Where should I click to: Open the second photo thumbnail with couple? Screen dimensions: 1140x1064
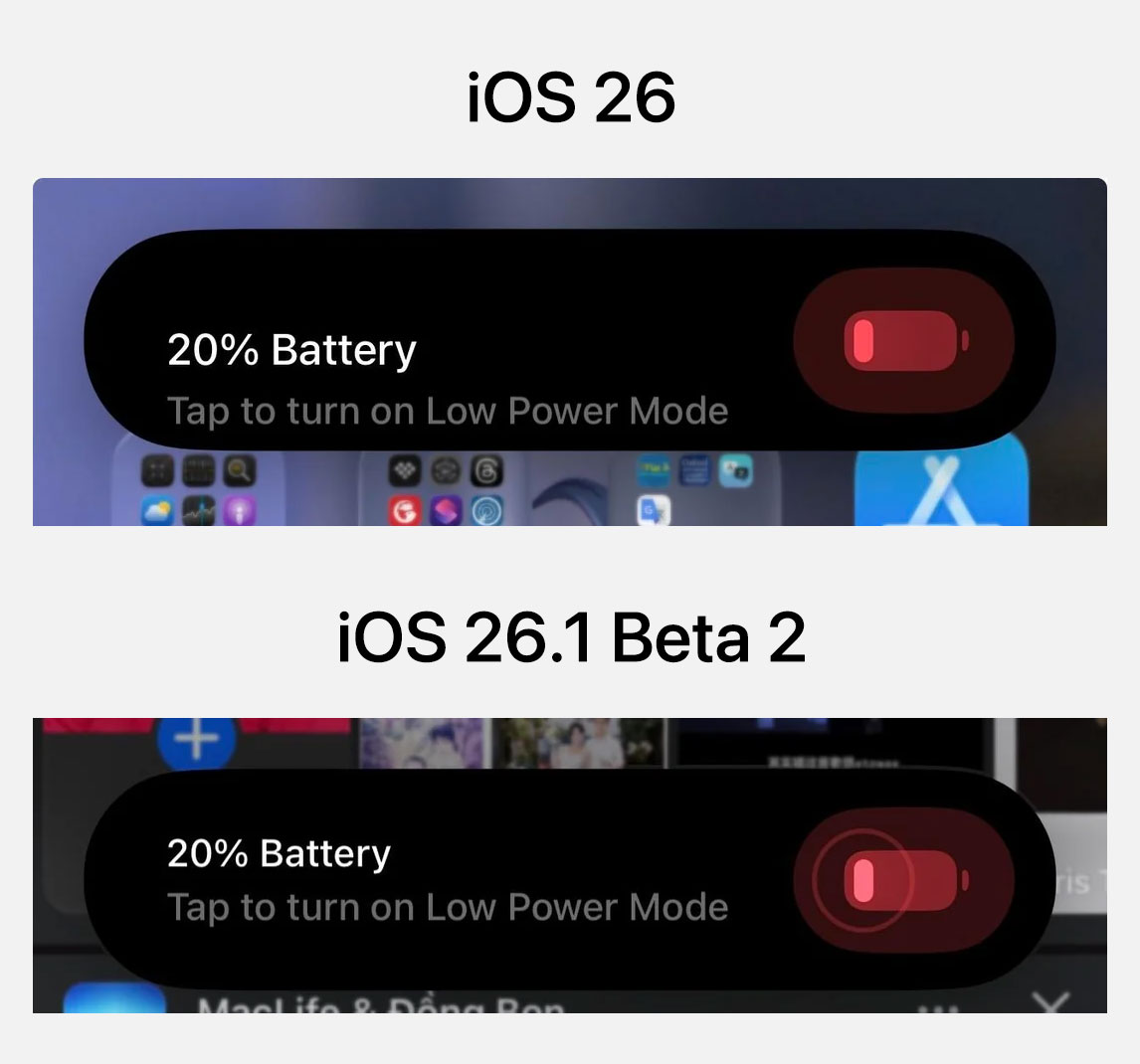[578, 743]
